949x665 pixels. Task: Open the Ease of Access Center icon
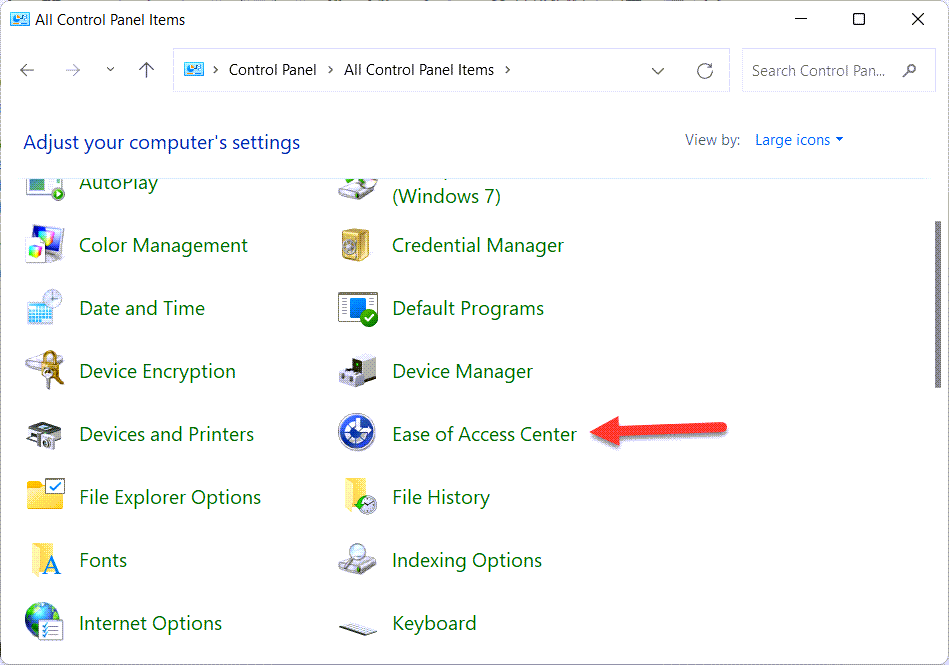[357, 434]
